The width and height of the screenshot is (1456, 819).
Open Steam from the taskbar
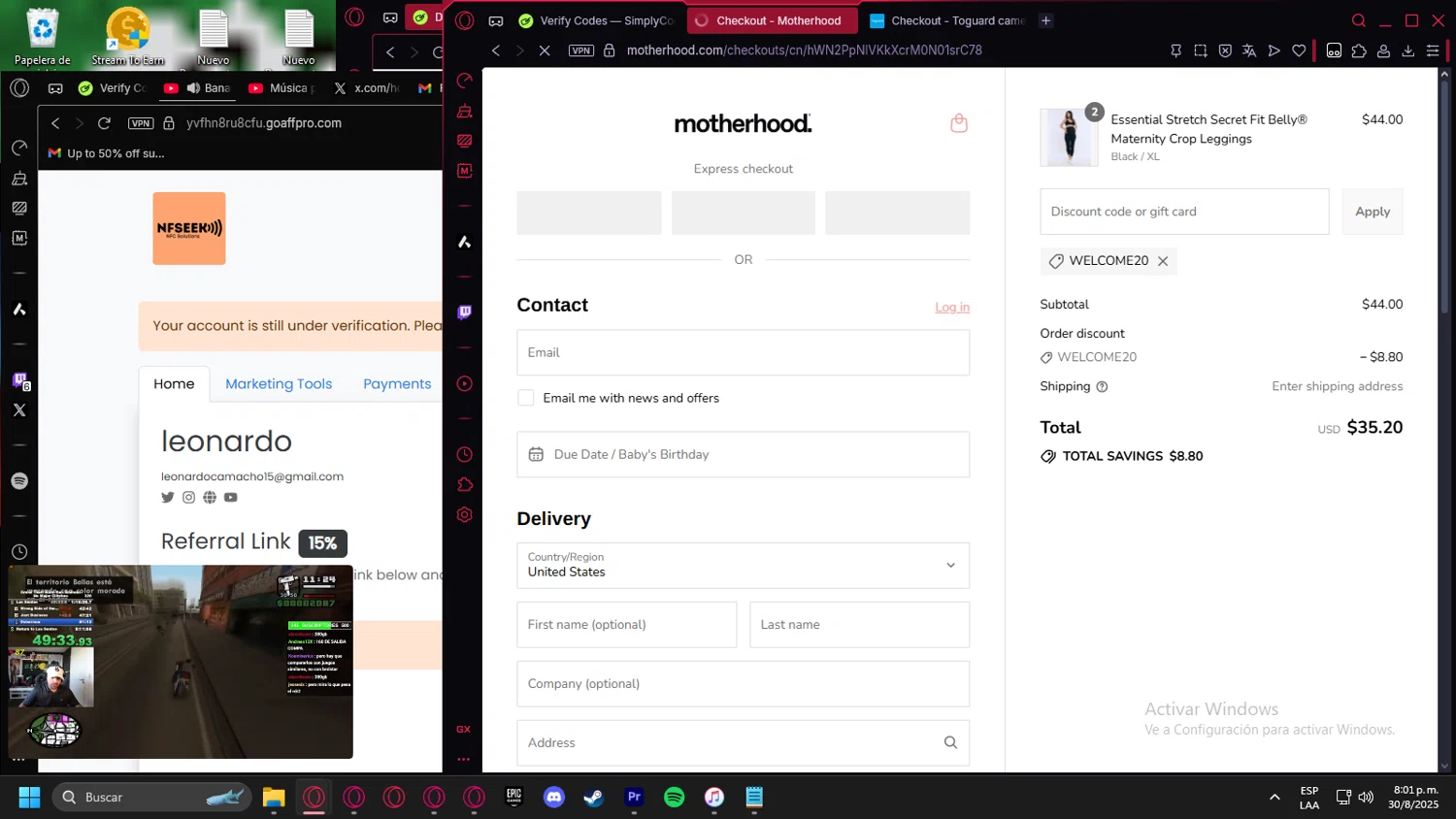click(x=594, y=797)
